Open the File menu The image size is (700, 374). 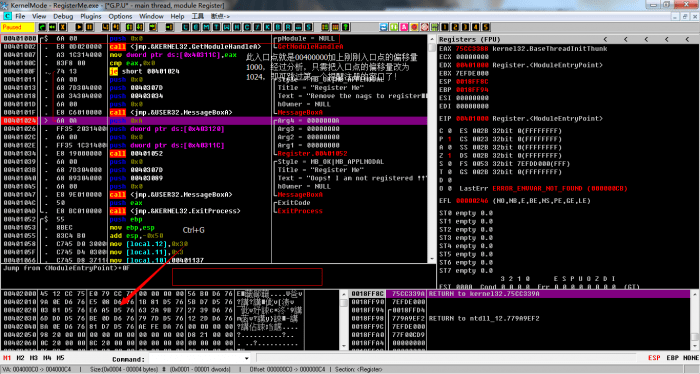(x=20, y=16)
